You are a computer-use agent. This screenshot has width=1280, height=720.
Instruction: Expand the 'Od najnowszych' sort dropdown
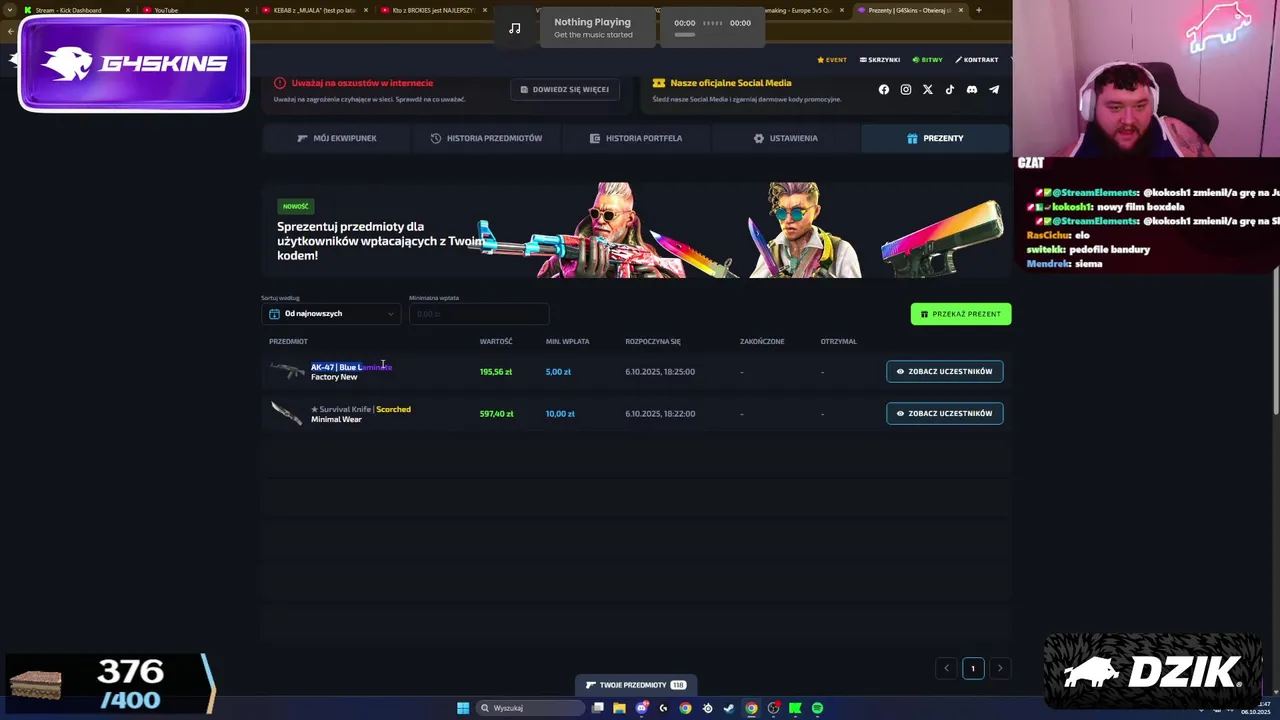pyautogui.click(x=331, y=314)
